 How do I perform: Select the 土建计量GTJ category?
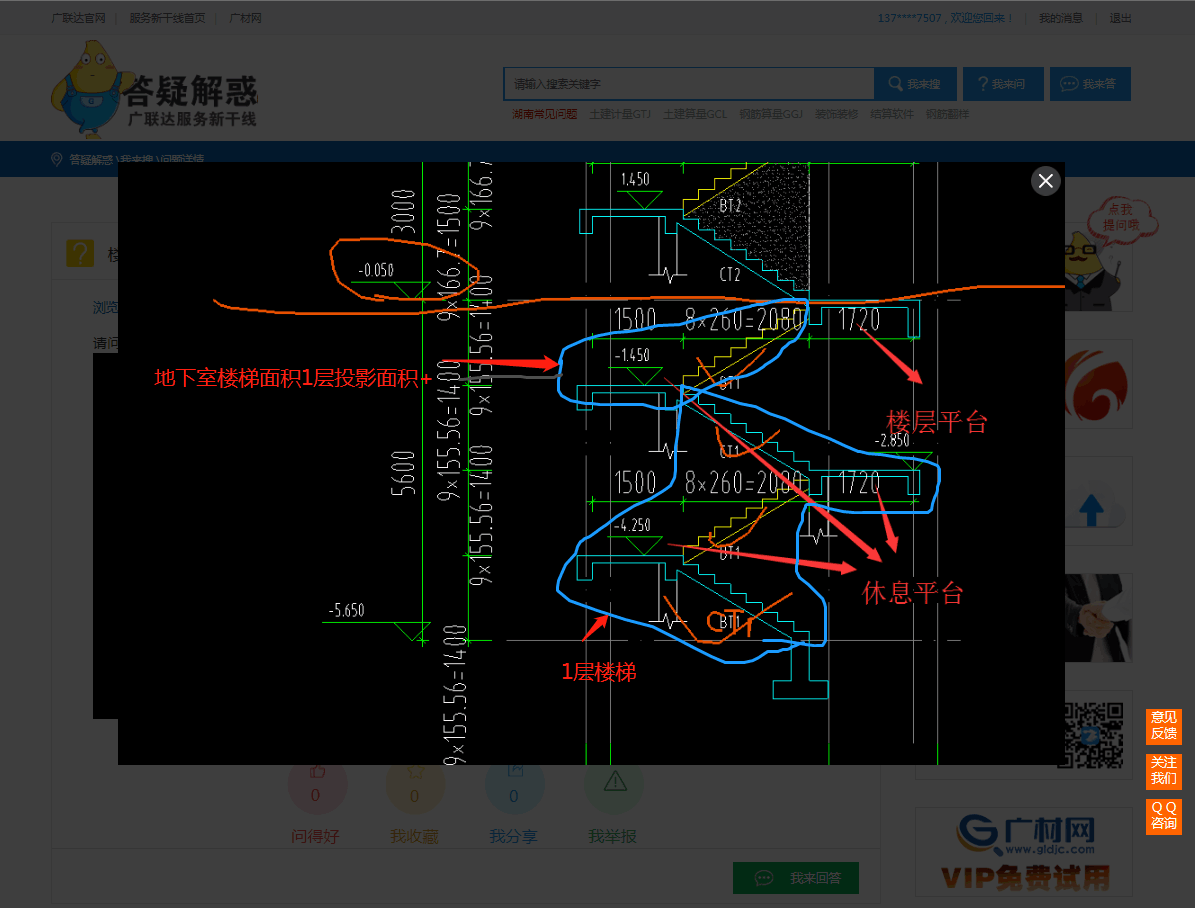click(x=620, y=114)
